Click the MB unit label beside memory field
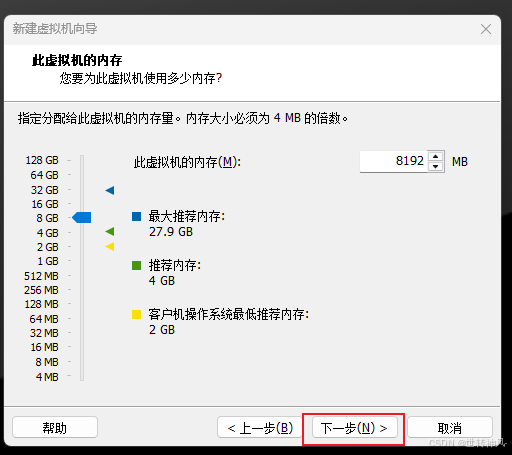The image size is (512, 455). click(460, 162)
